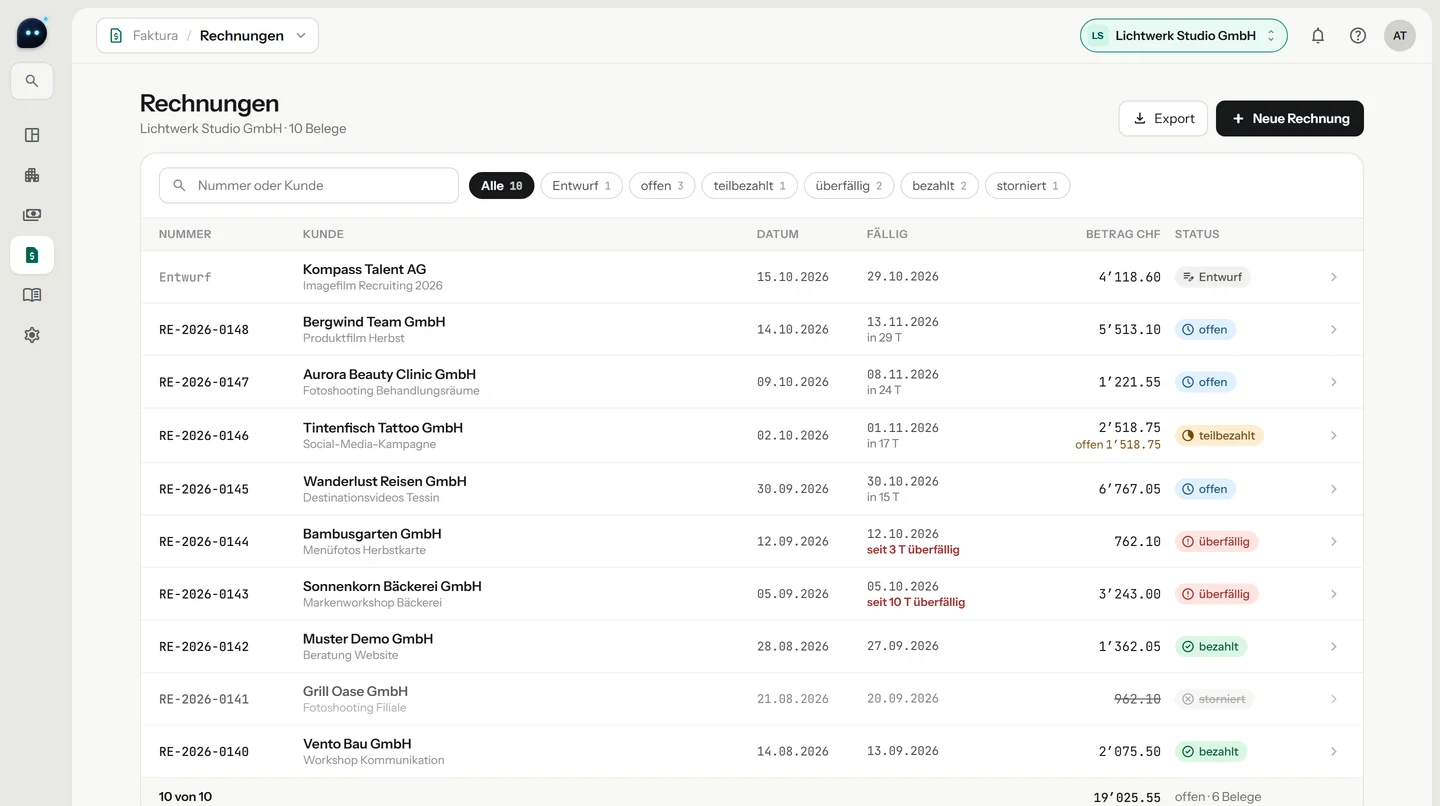Toggle the teilbezahlt filter chip
1440x806 pixels.
[x=749, y=186]
